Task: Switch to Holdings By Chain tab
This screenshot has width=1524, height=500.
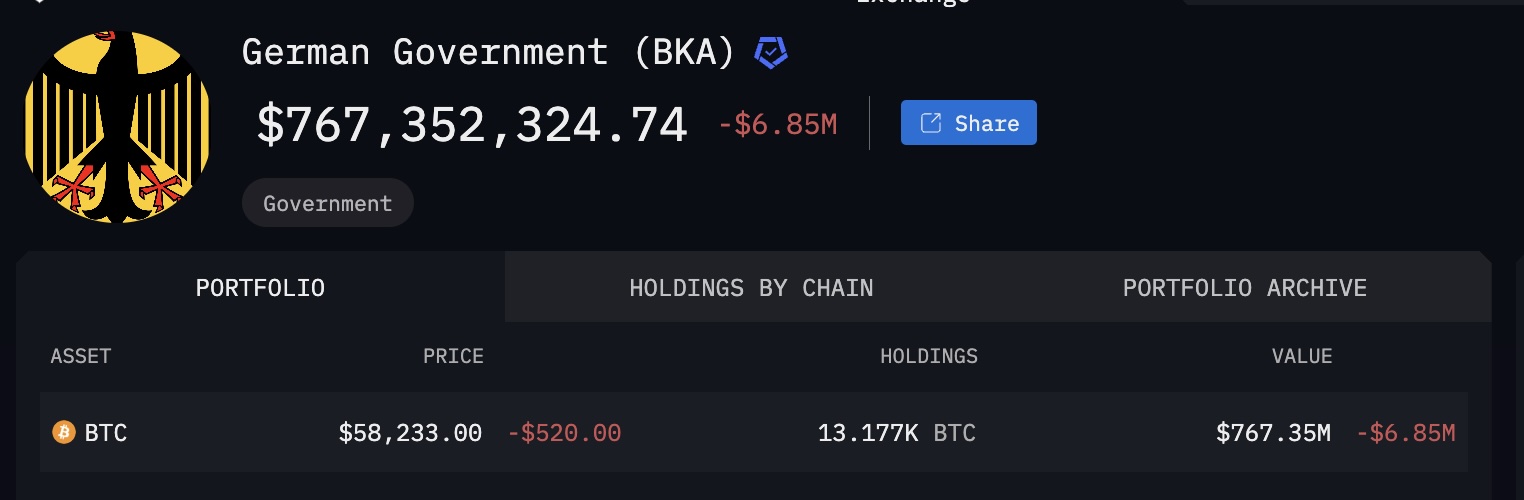Action: [x=751, y=288]
